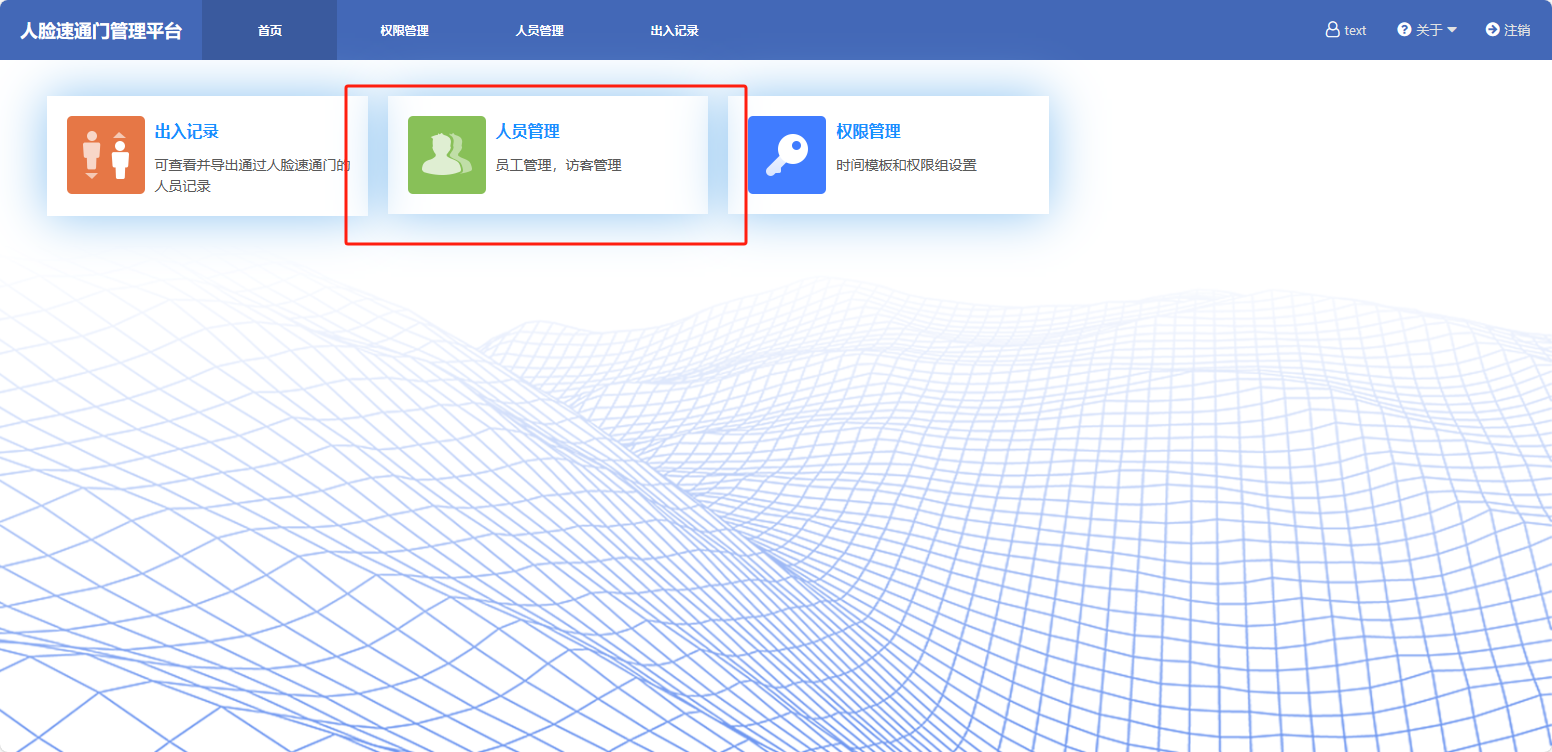Select 出入记录 in the top navigation bar

click(674, 30)
